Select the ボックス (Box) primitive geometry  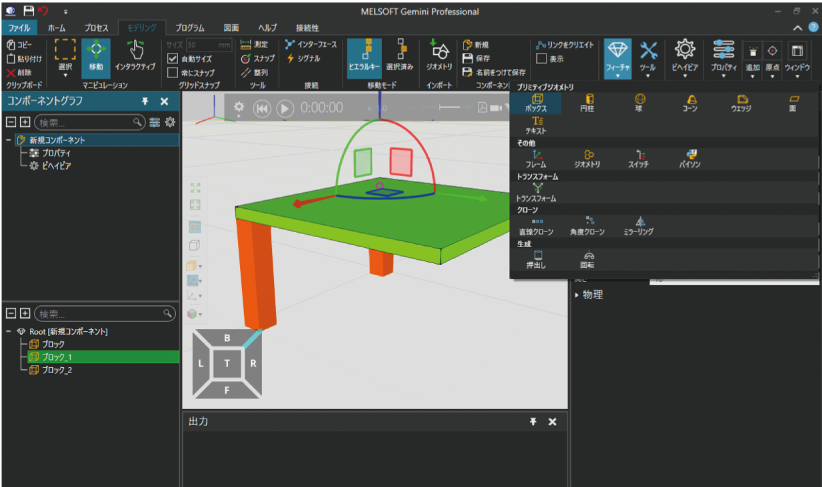(x=538, y=101)
